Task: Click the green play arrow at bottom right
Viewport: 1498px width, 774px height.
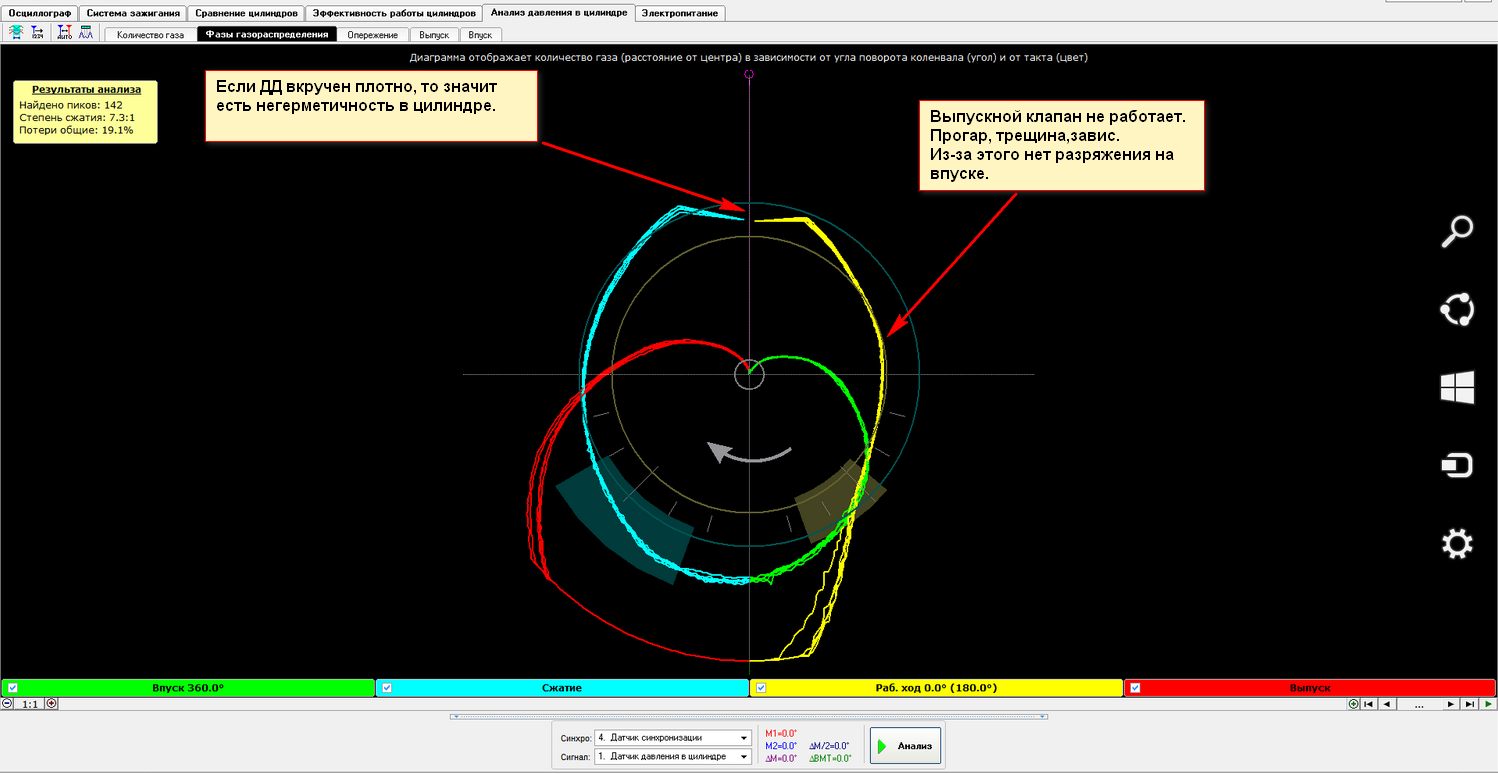Action: click(x=1488, y=704)
